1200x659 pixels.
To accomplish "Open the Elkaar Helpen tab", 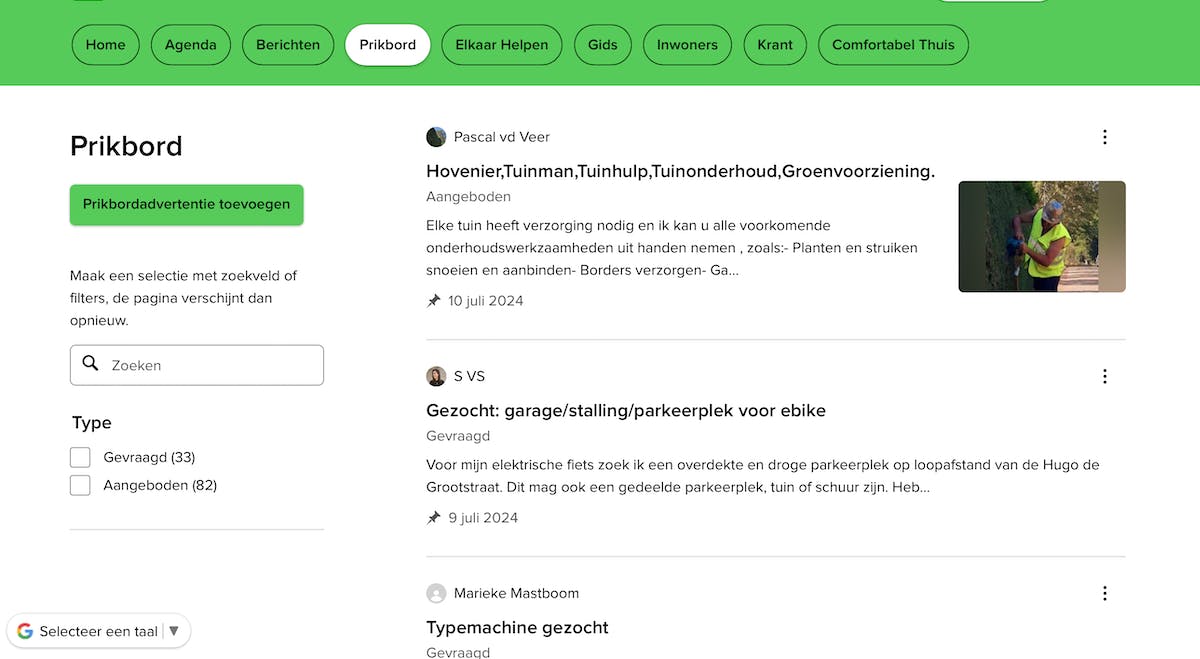I will 501,45.
